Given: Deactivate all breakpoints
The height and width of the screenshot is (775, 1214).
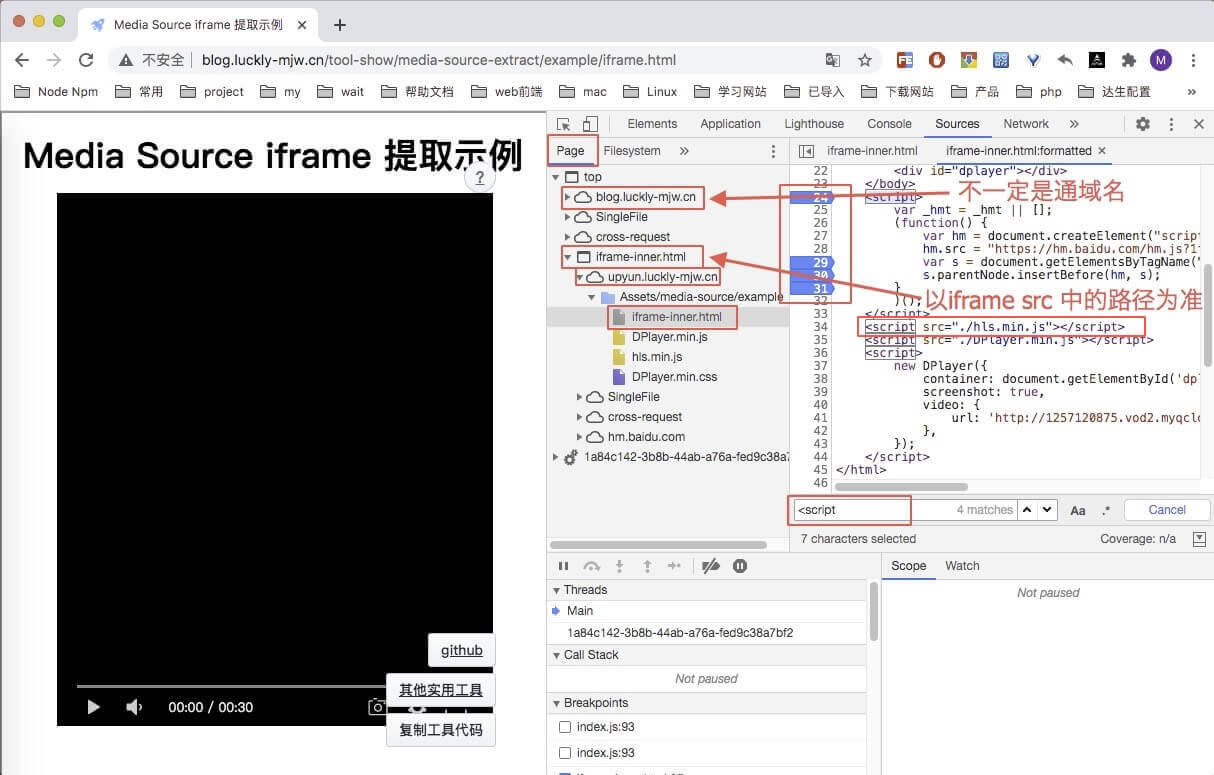Looking at the screenshot, I should pyautogui.click(x=711, y=566).
